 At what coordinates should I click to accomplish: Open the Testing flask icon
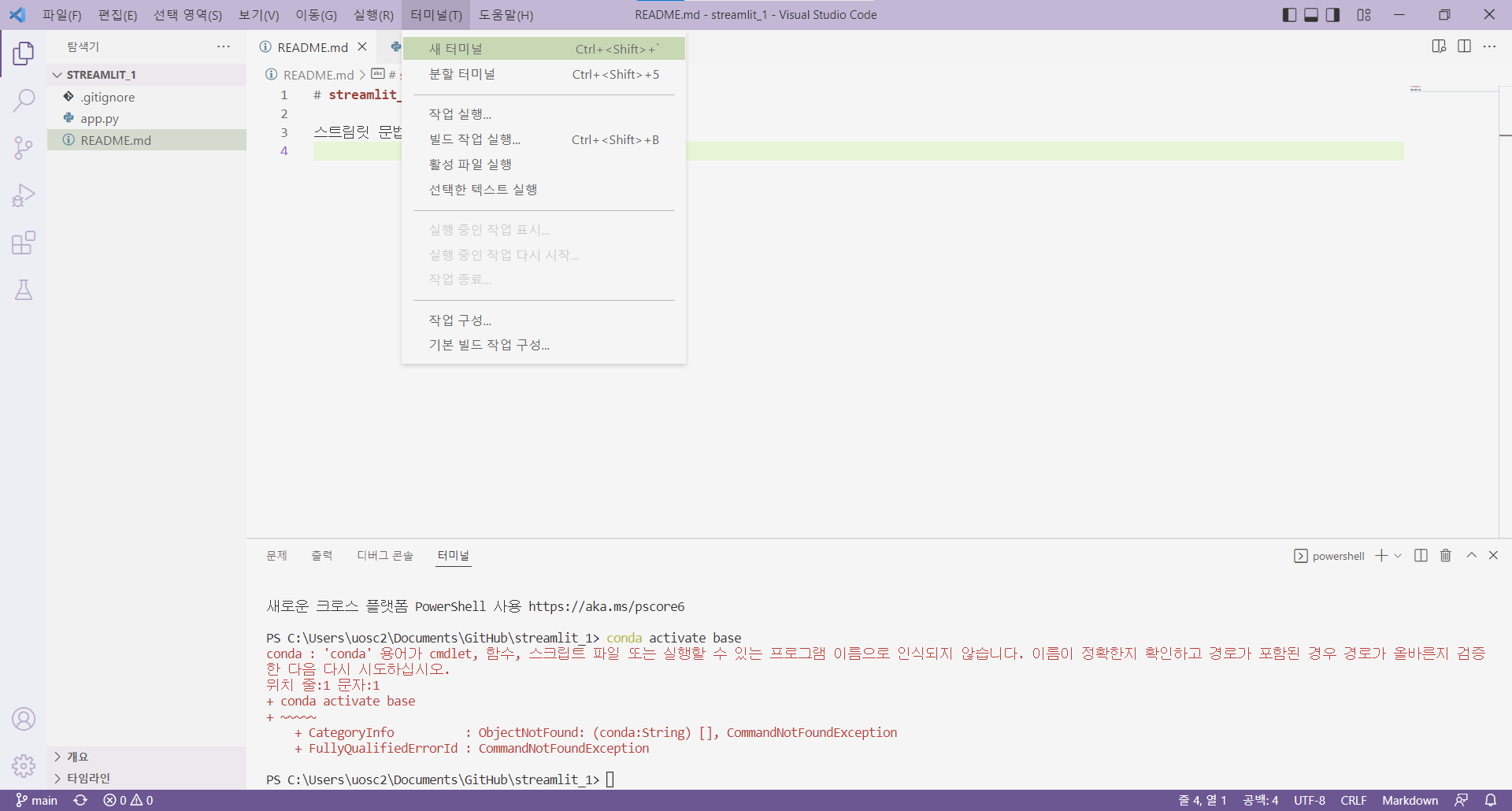pyautogui.click(x=24, y=290)
